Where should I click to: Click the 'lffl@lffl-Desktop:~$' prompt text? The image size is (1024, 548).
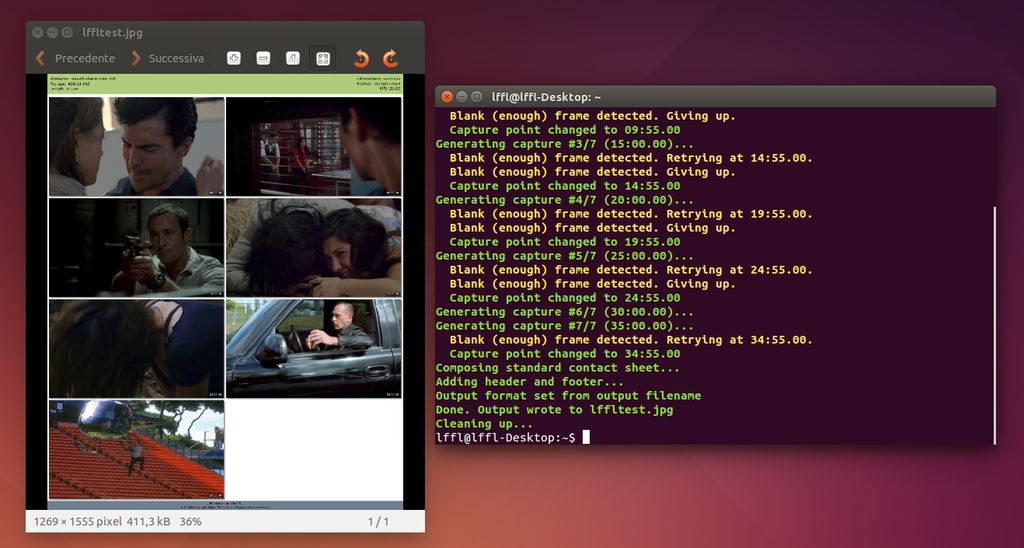click(505, 438)
